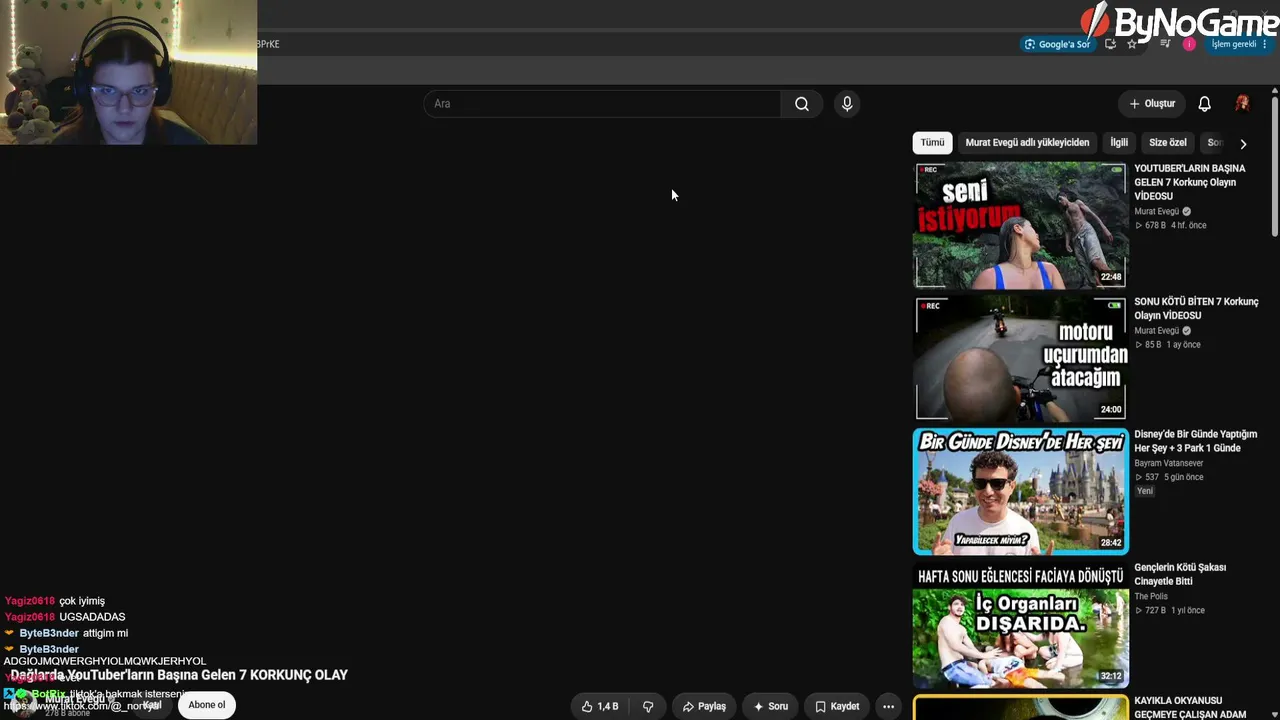Open title 'Gençlerin Kötü Şakası Cinayetle Bitti'
This screenshot has width=1280, height=720.
[1180, 575]
